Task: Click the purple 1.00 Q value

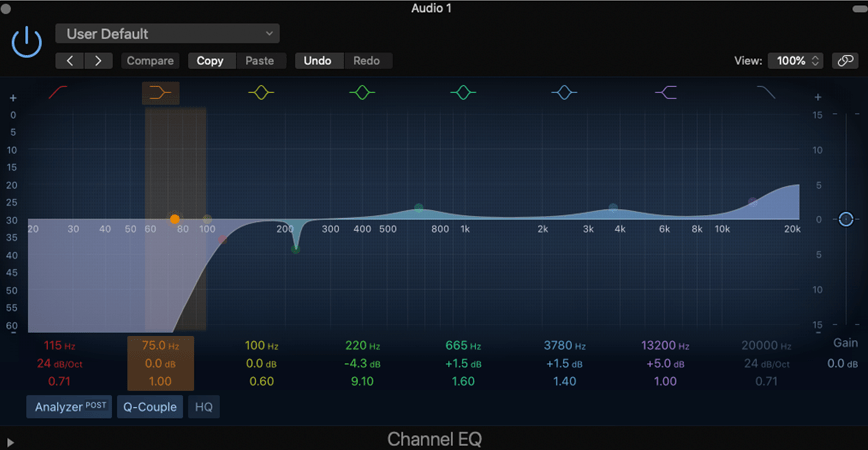Action: 665,381
